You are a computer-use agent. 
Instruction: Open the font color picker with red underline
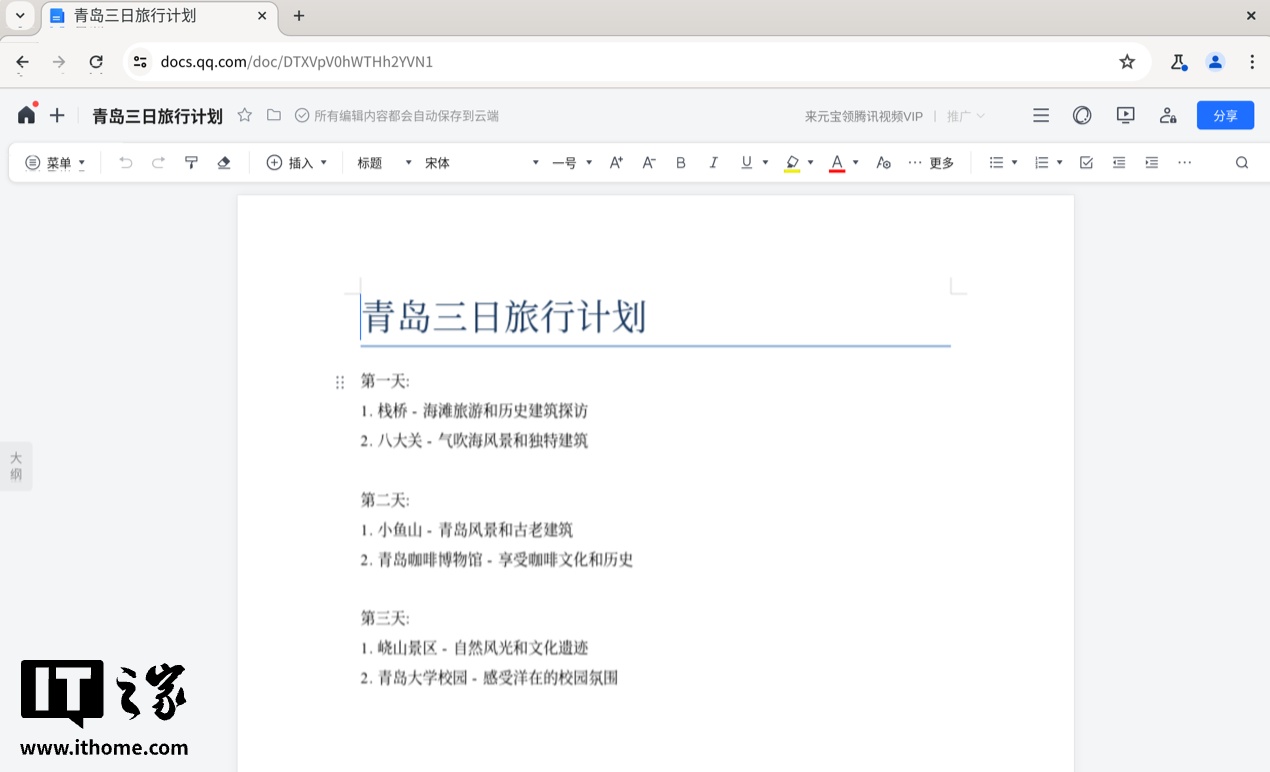(838, 162)
